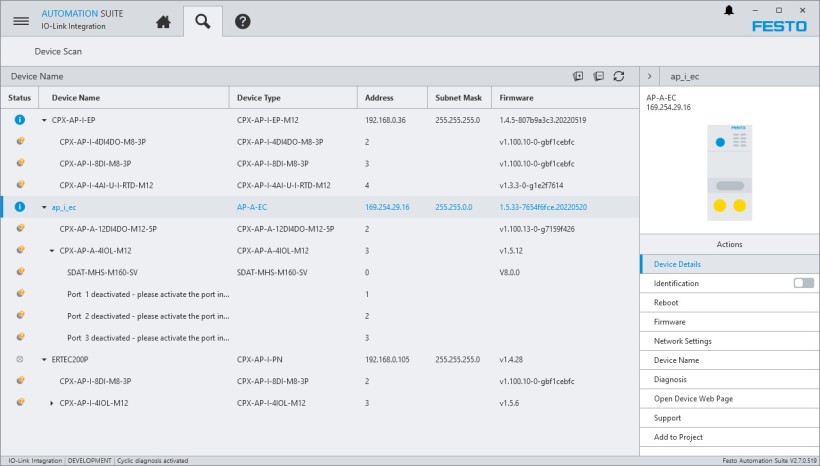Sort by Subnet Mask column header
820x466 pixels.
coord(459,98)
